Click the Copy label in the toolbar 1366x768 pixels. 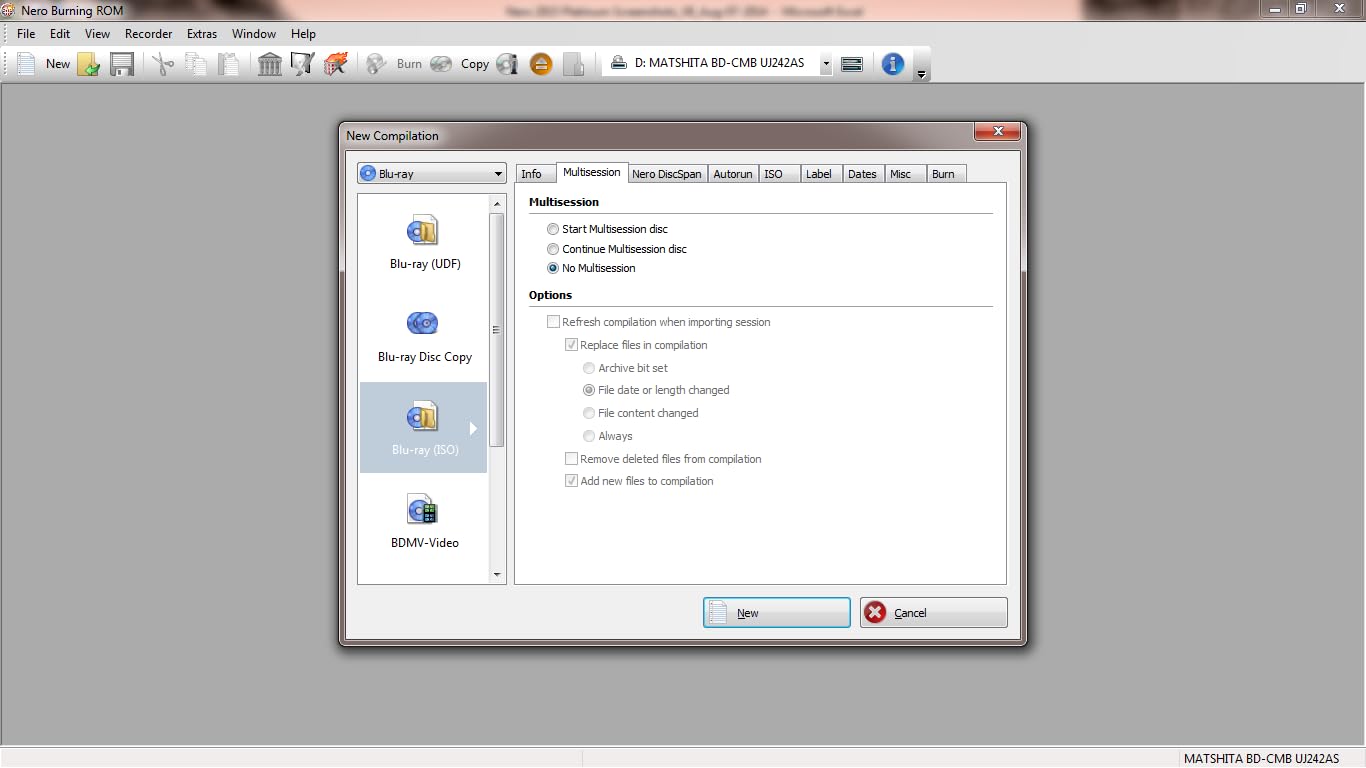[475, 64]
